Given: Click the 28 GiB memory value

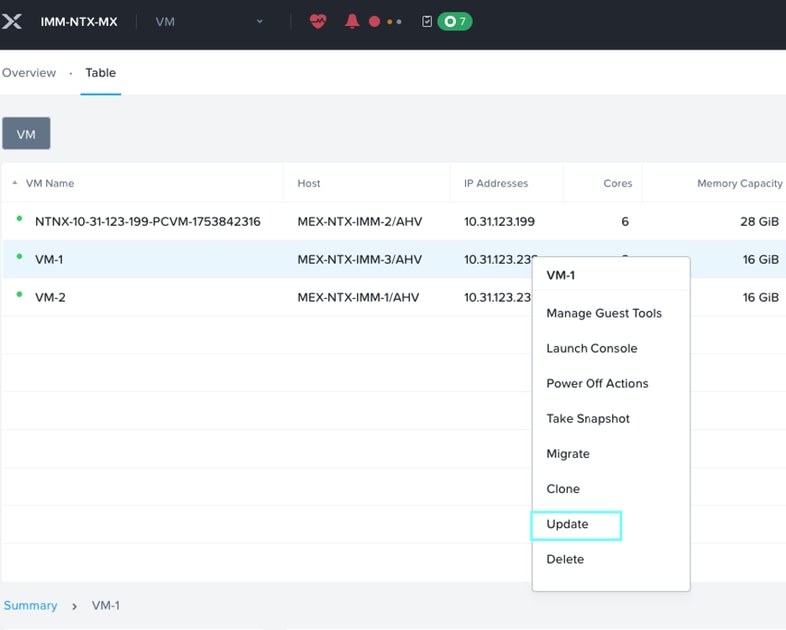Looking at the screenshot, I should point(759,221).
